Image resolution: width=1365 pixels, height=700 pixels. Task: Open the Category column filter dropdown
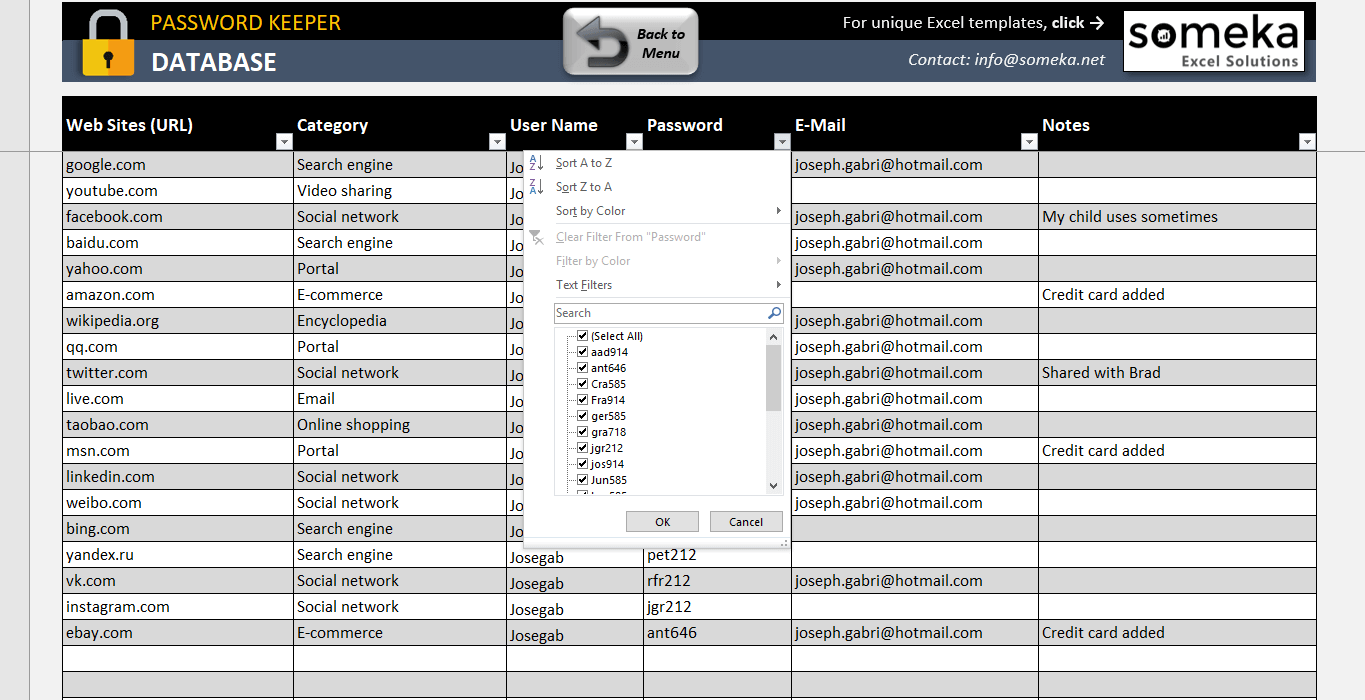point(497,142)
